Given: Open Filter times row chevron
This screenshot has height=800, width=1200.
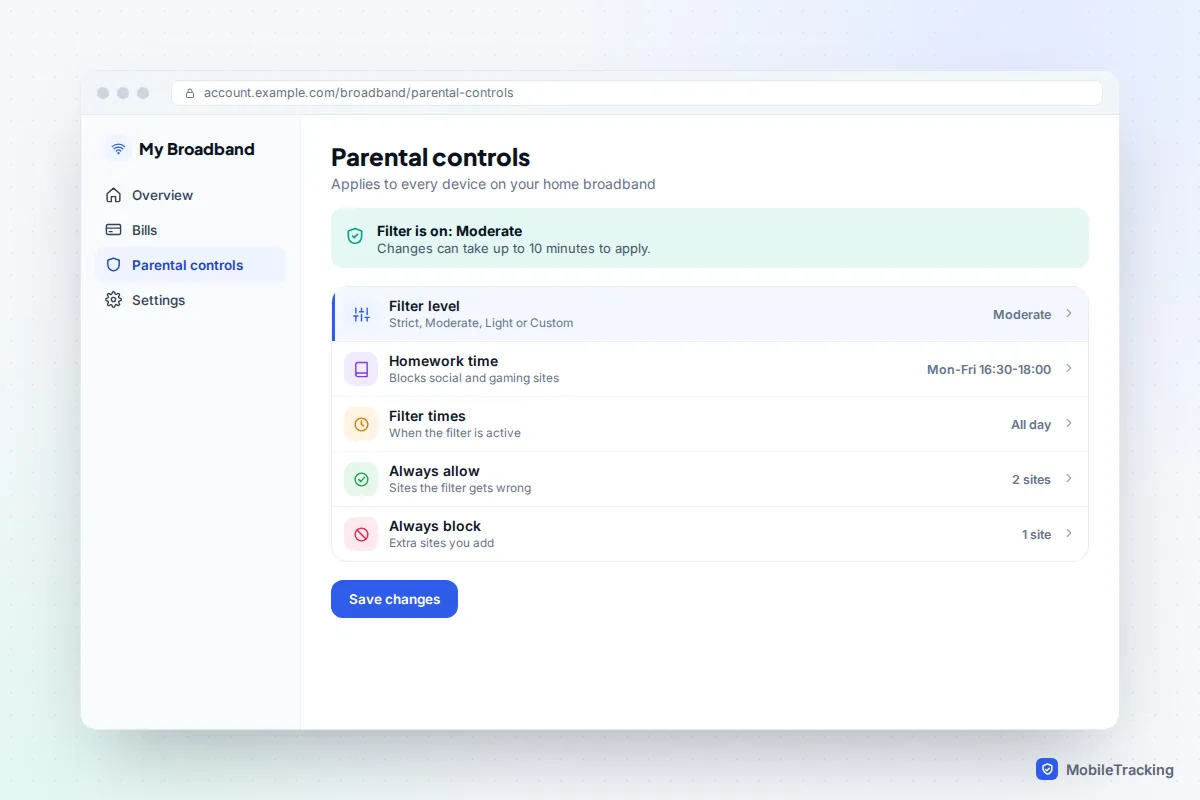Looking at the screenshot, I should pos(1068,424).
